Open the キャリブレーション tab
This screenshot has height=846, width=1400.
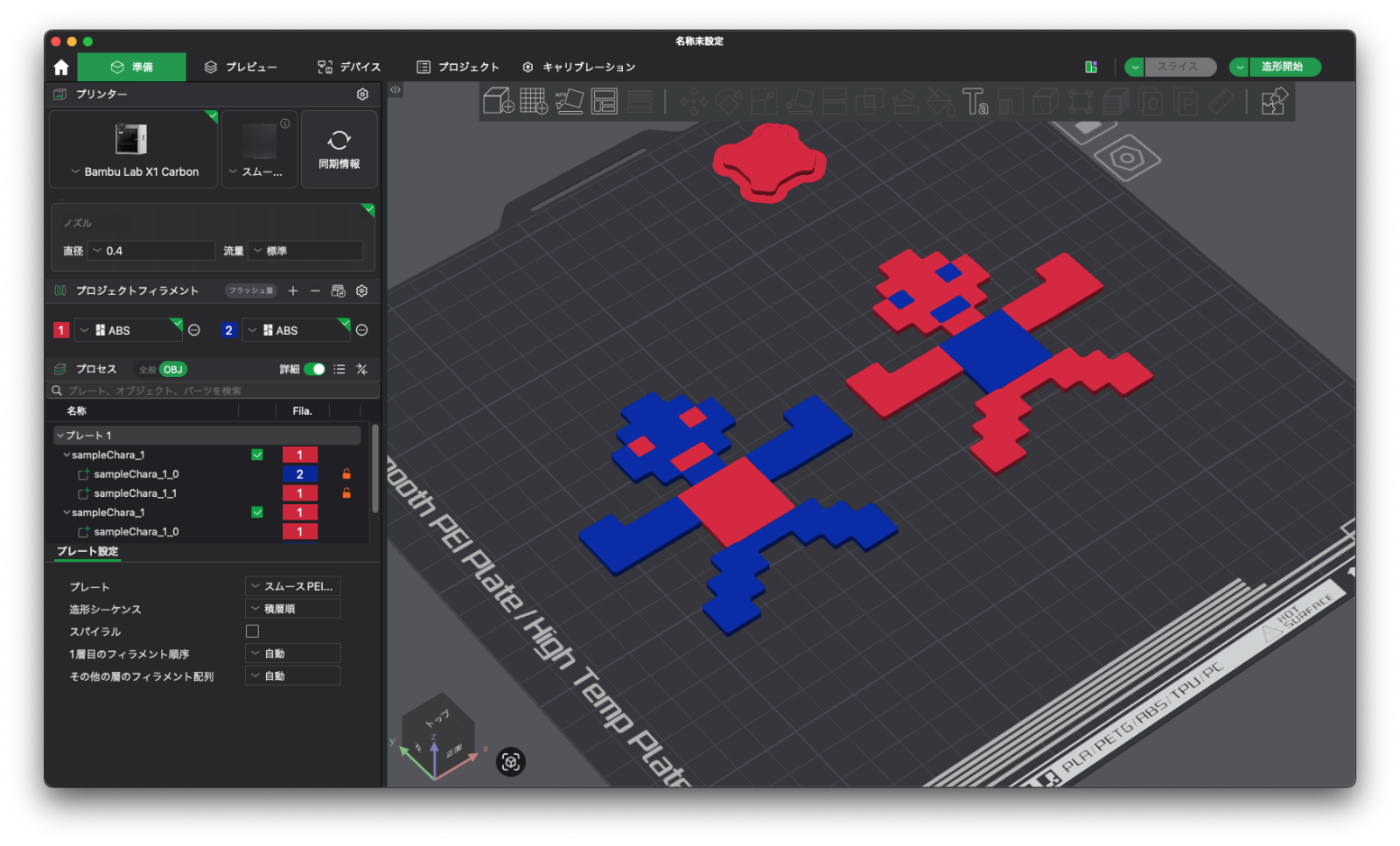pyautogui.click(x=578, y=67)
